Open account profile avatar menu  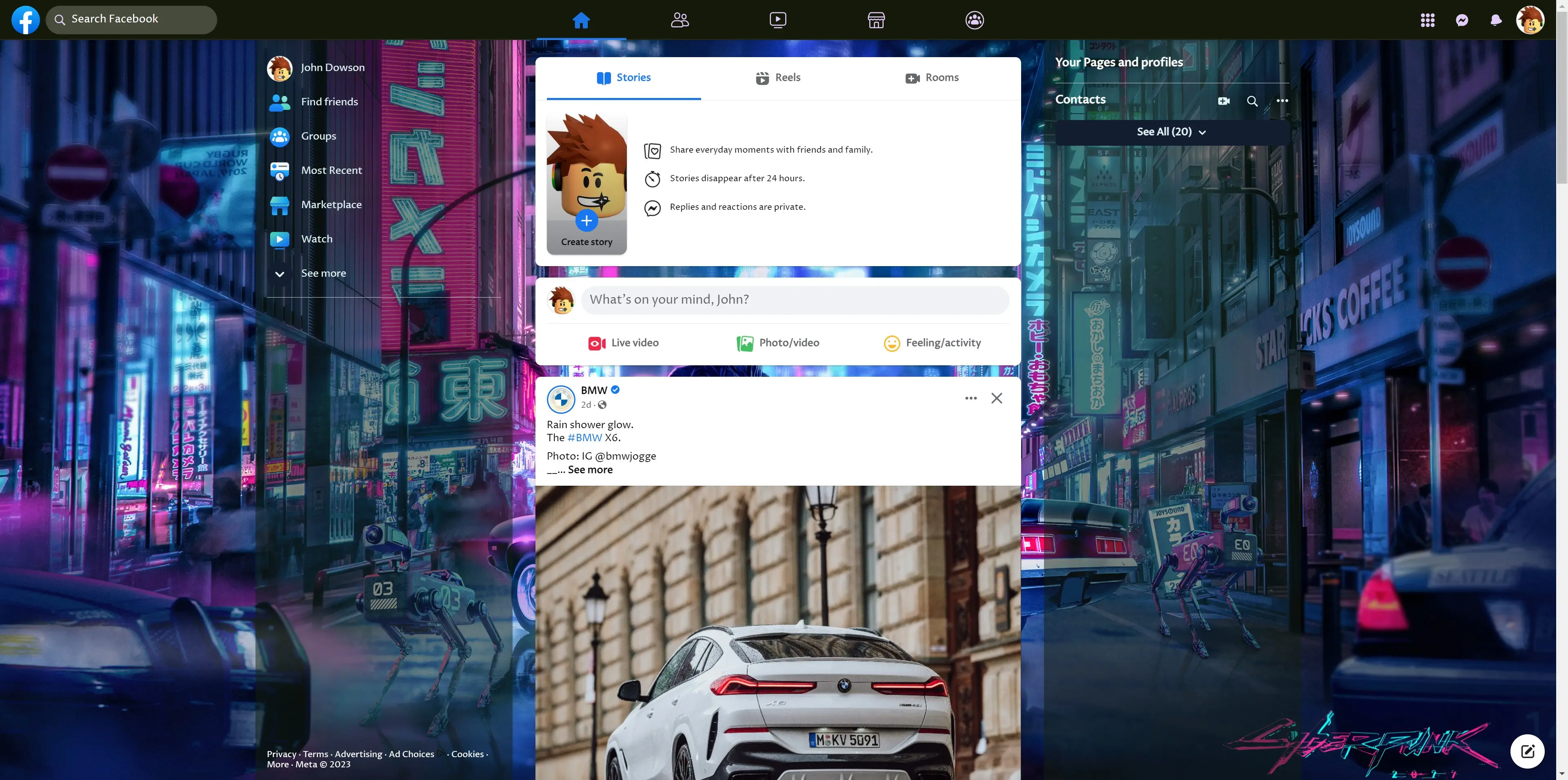pyautogui.click(x=1530, y=20)
